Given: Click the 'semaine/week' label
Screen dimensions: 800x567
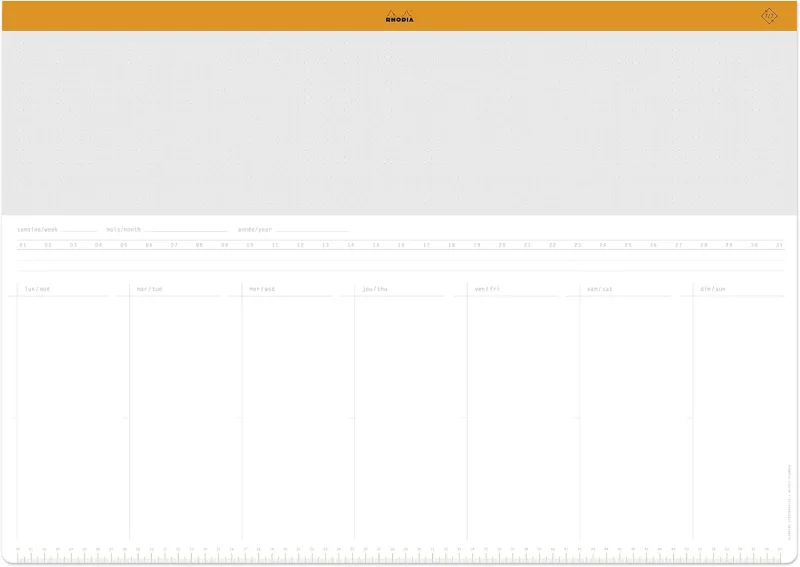Looking at the screenshot, I should pos(37,230).
